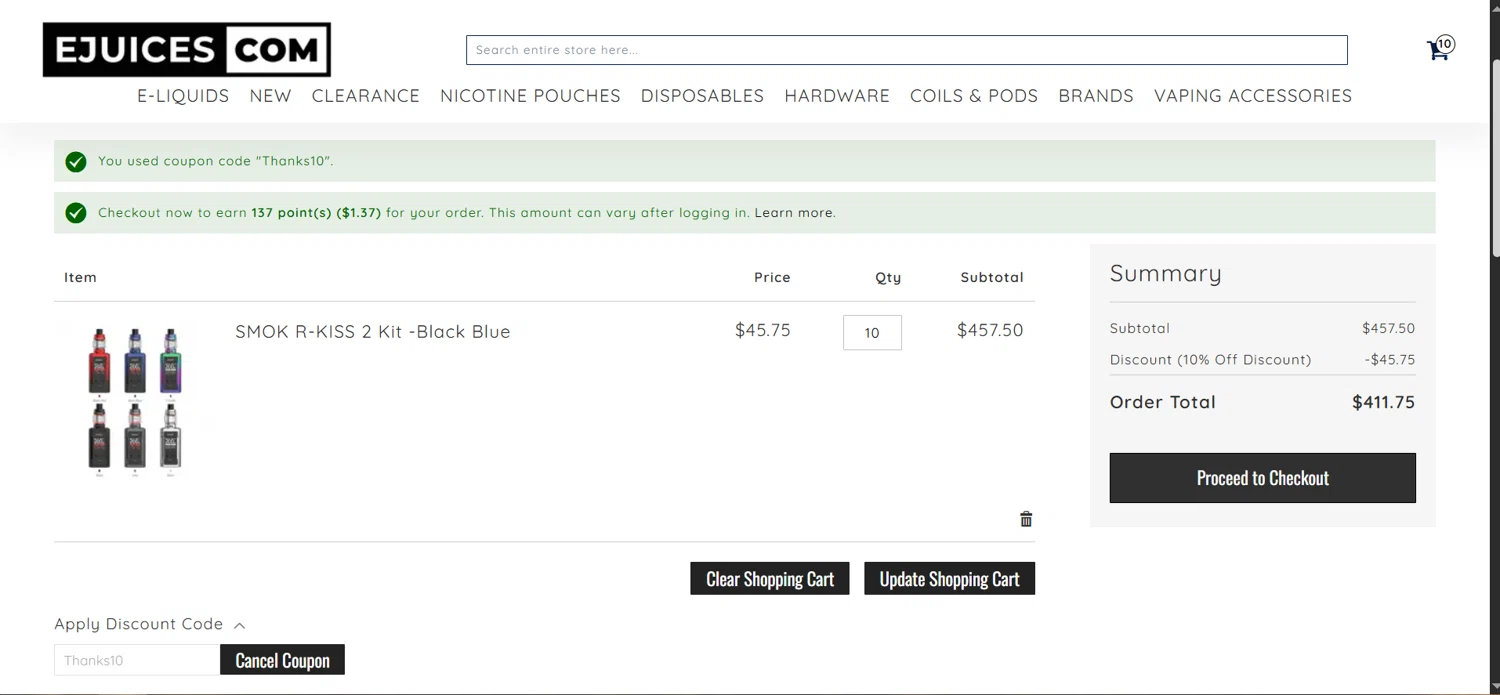Click the EJUICES.COM logo
Screen dimensions: 1500x695
tap(187, 50)
